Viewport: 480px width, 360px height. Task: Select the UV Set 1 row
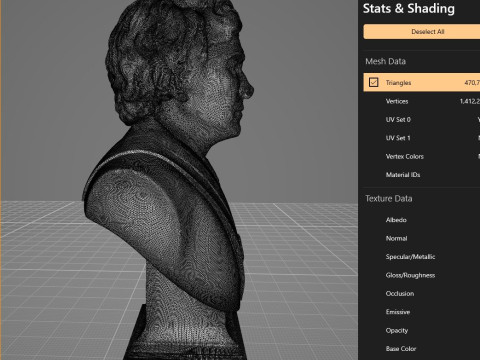pos(422,138)
